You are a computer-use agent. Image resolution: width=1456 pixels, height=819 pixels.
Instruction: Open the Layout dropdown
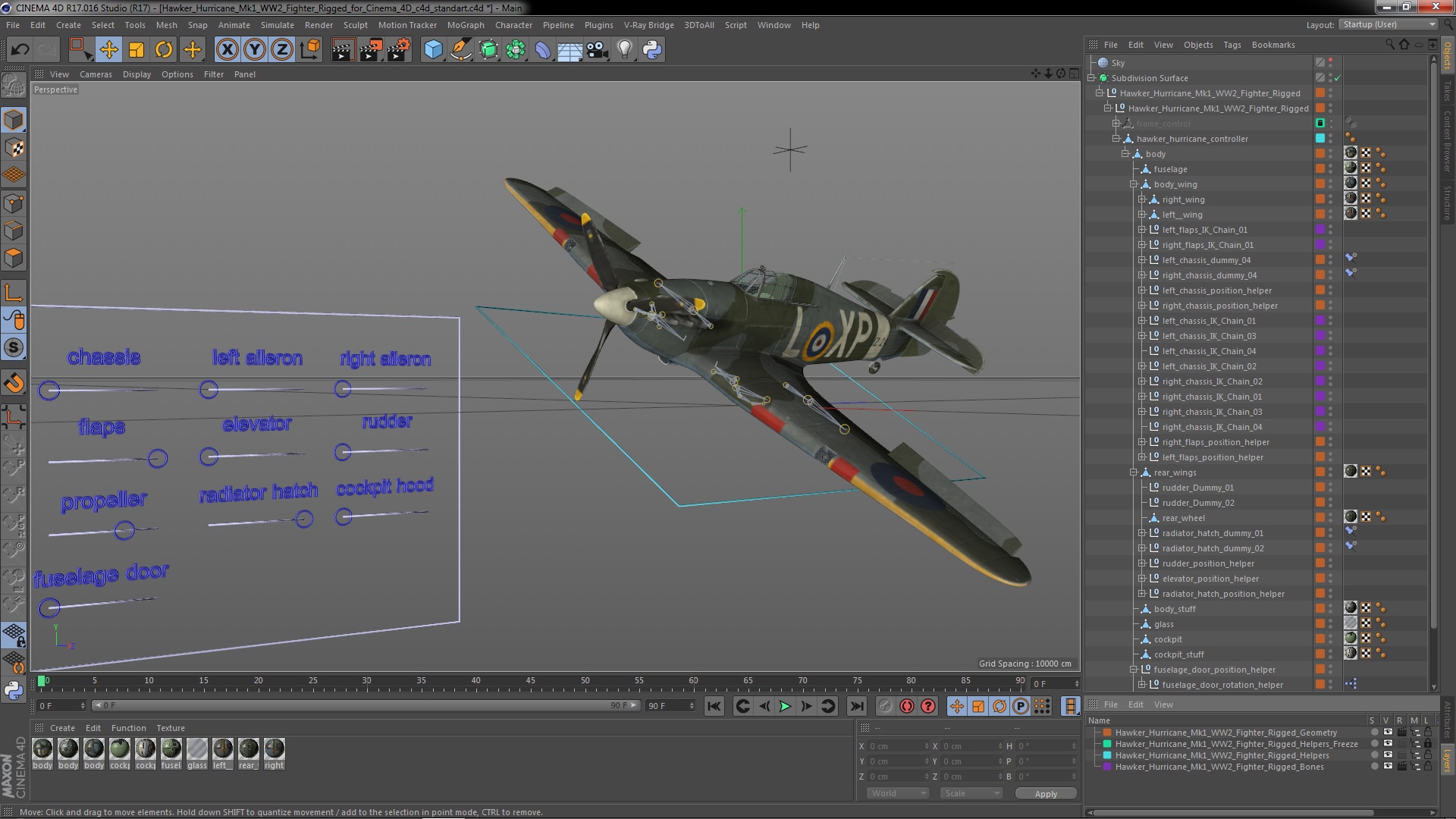(1388, 25)
